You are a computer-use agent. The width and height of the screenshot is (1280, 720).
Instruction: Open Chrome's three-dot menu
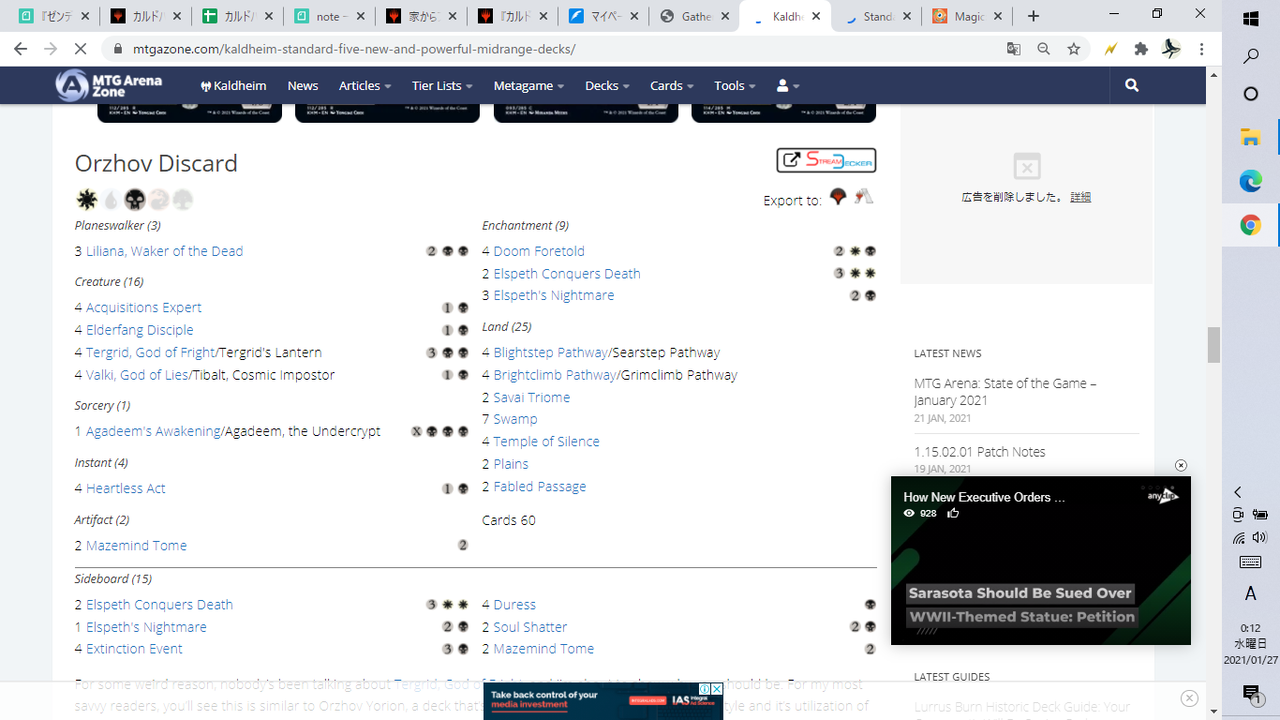(1201, 49)
